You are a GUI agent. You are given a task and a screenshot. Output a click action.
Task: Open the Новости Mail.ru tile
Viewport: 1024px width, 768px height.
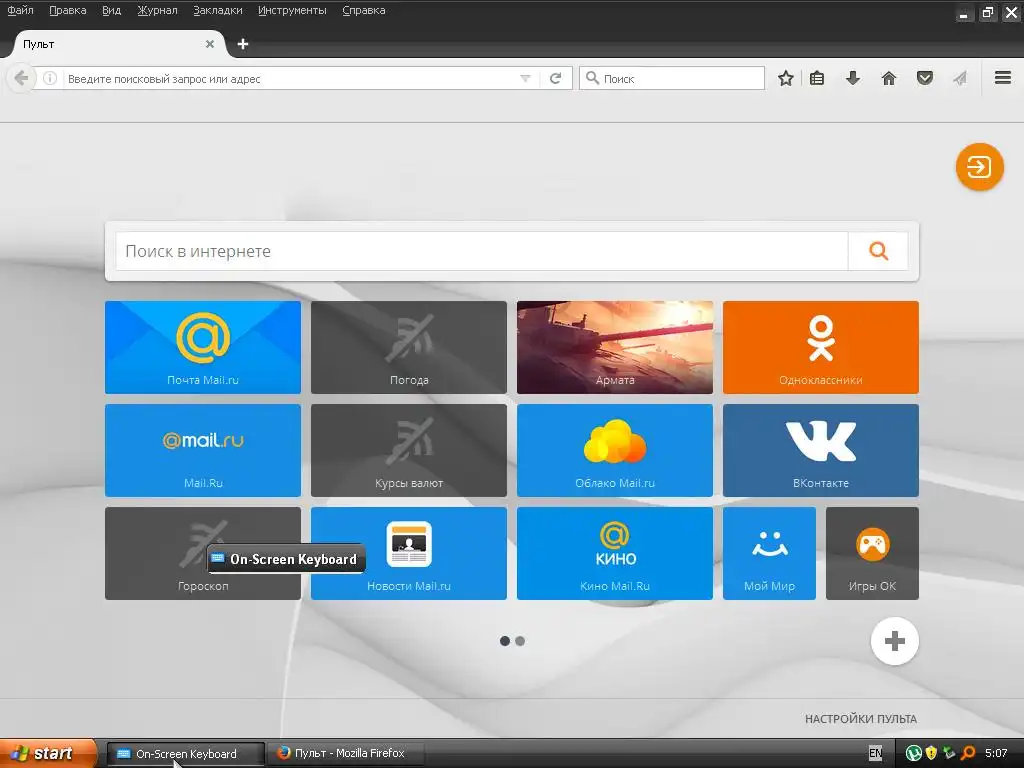coord(409,554)
